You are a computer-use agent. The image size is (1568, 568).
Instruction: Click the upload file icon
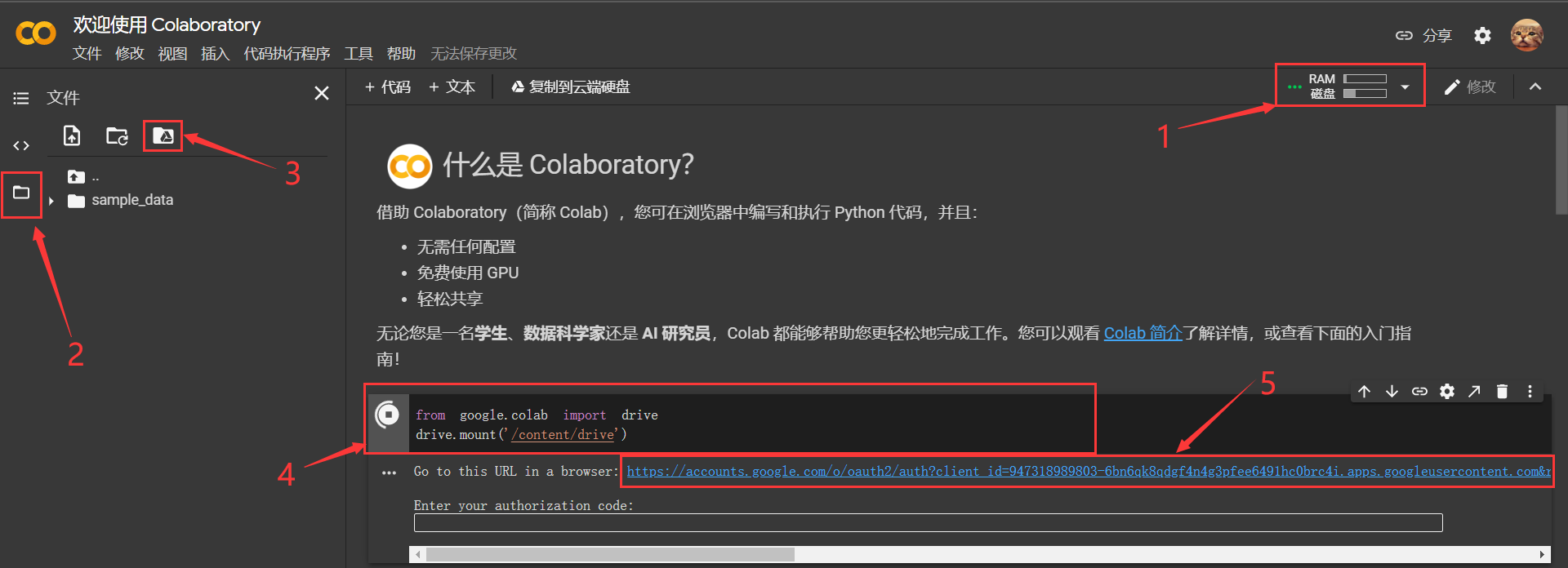[72, 135]
